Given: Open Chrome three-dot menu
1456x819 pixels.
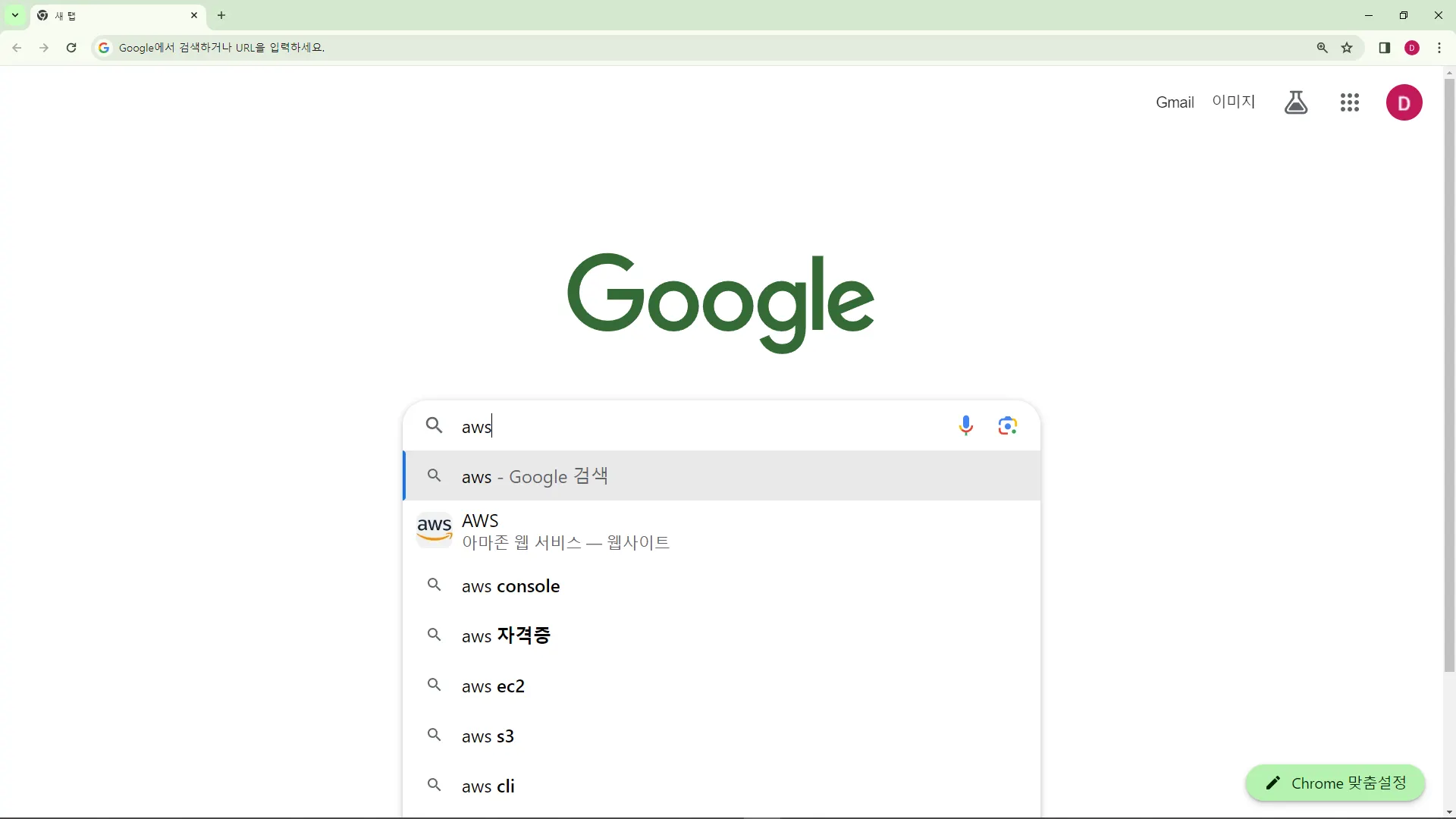Looking at the screenshot, I should click(1439, 48).
